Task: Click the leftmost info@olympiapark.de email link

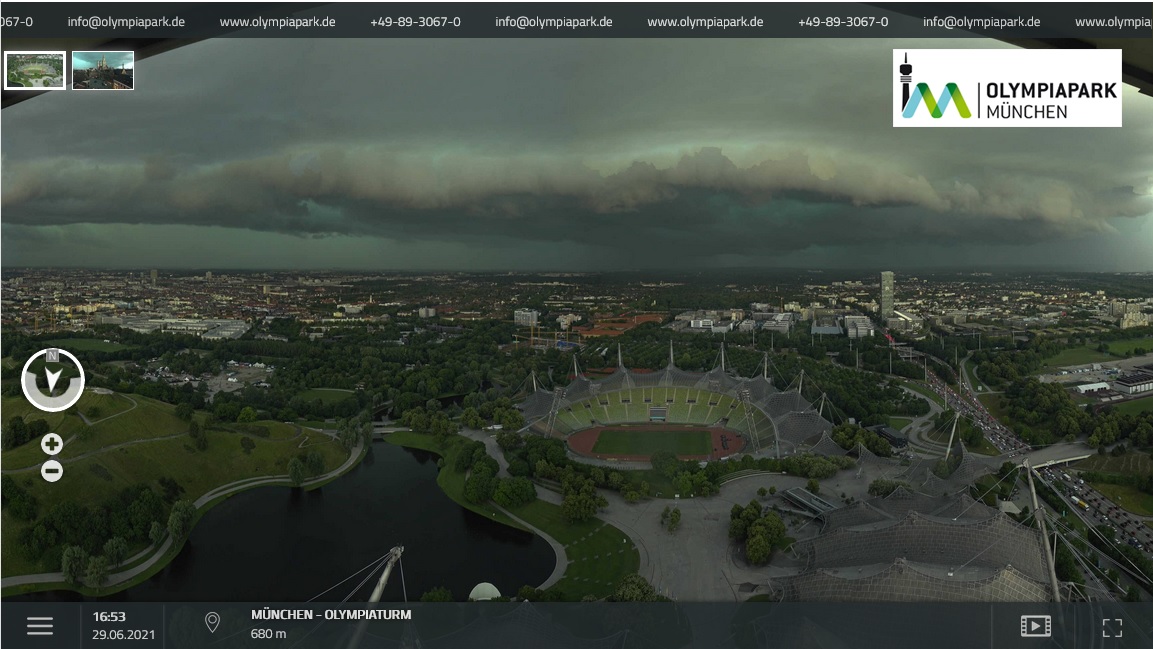Action: click(x=126, y=22)
